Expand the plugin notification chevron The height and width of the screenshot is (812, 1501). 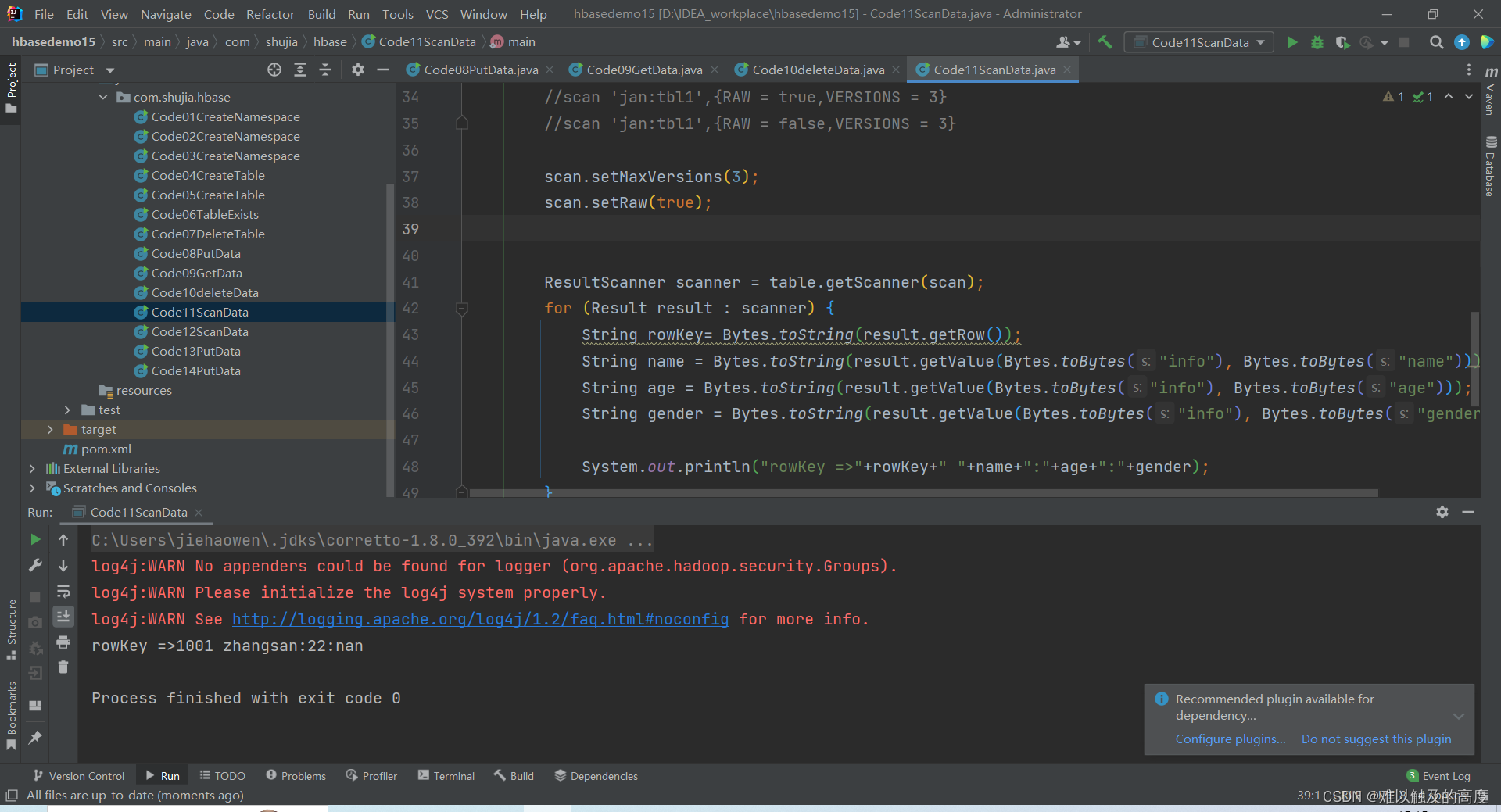[x=1458, y=716]
